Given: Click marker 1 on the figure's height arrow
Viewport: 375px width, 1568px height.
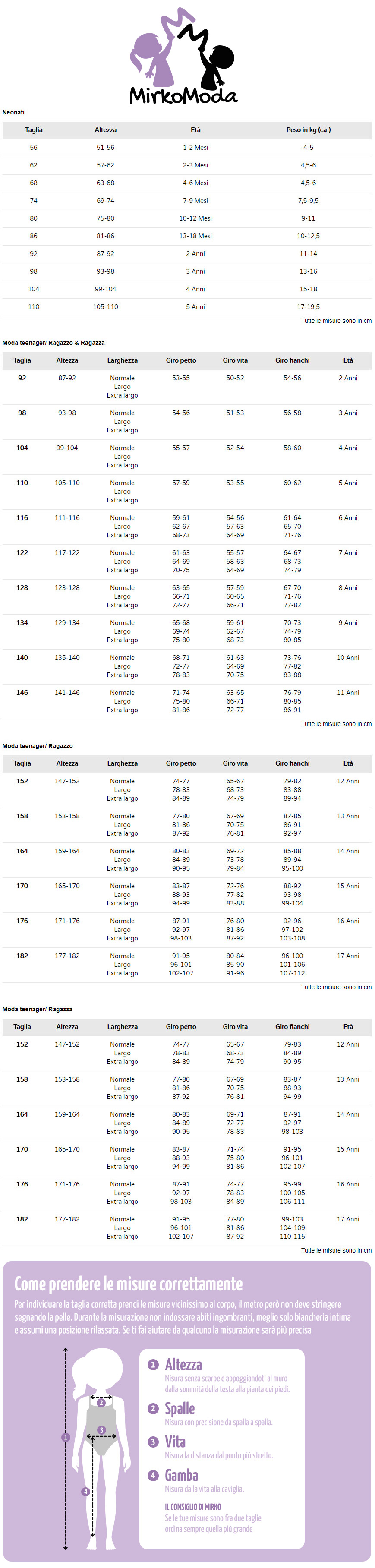Looking at the screenshot, I should [66, 1437].
